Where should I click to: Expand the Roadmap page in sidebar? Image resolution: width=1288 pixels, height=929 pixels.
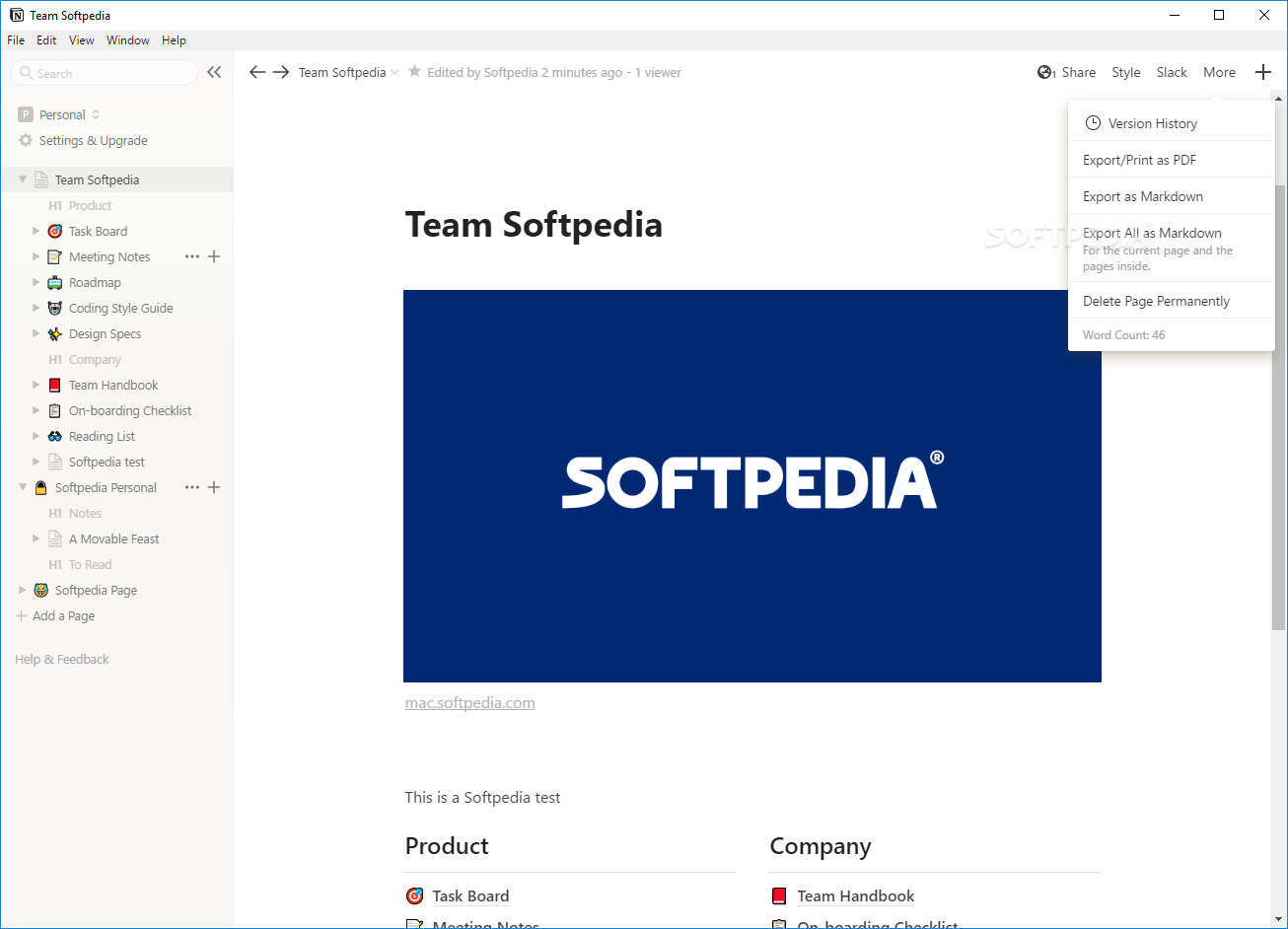point(36,282)
